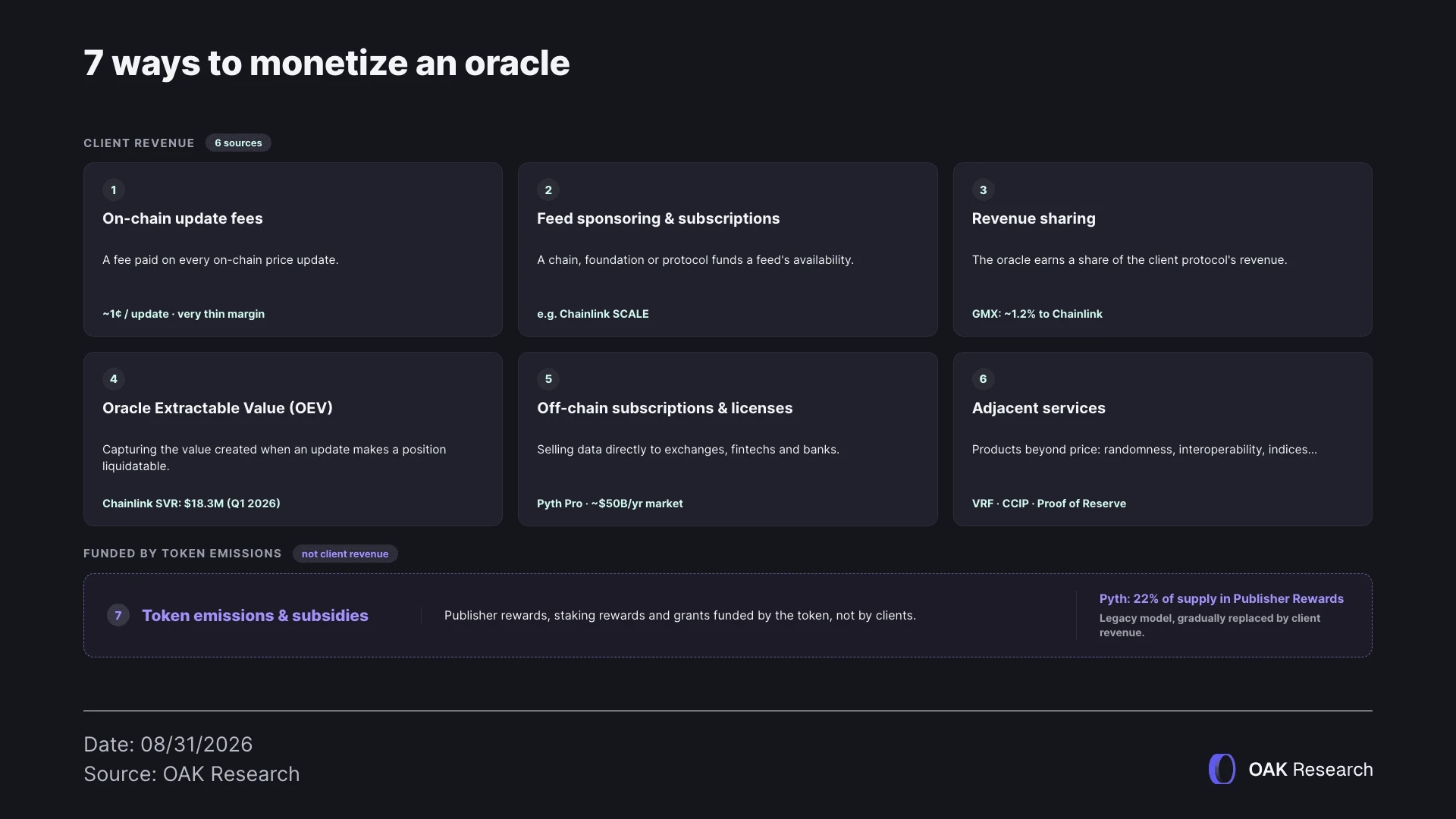1456x819 pixels.
Task: Click the "Feed sponsoring & subscriptions" heading
Action: click(x=658, y=218)
